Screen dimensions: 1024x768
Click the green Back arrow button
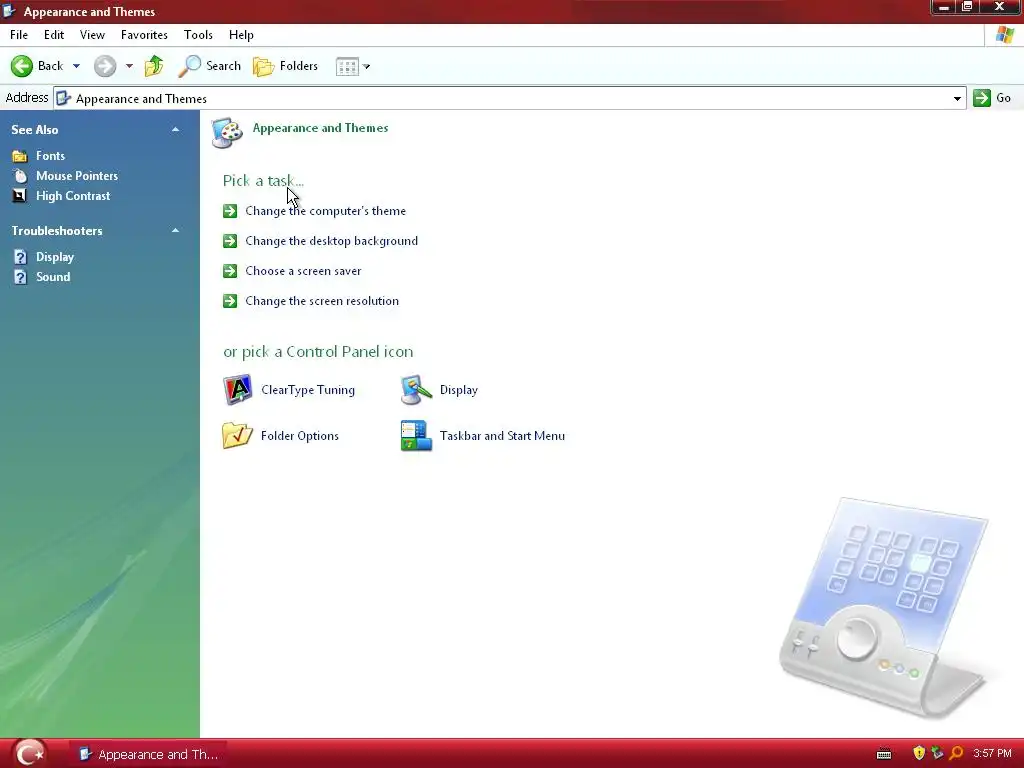point(22,66)
